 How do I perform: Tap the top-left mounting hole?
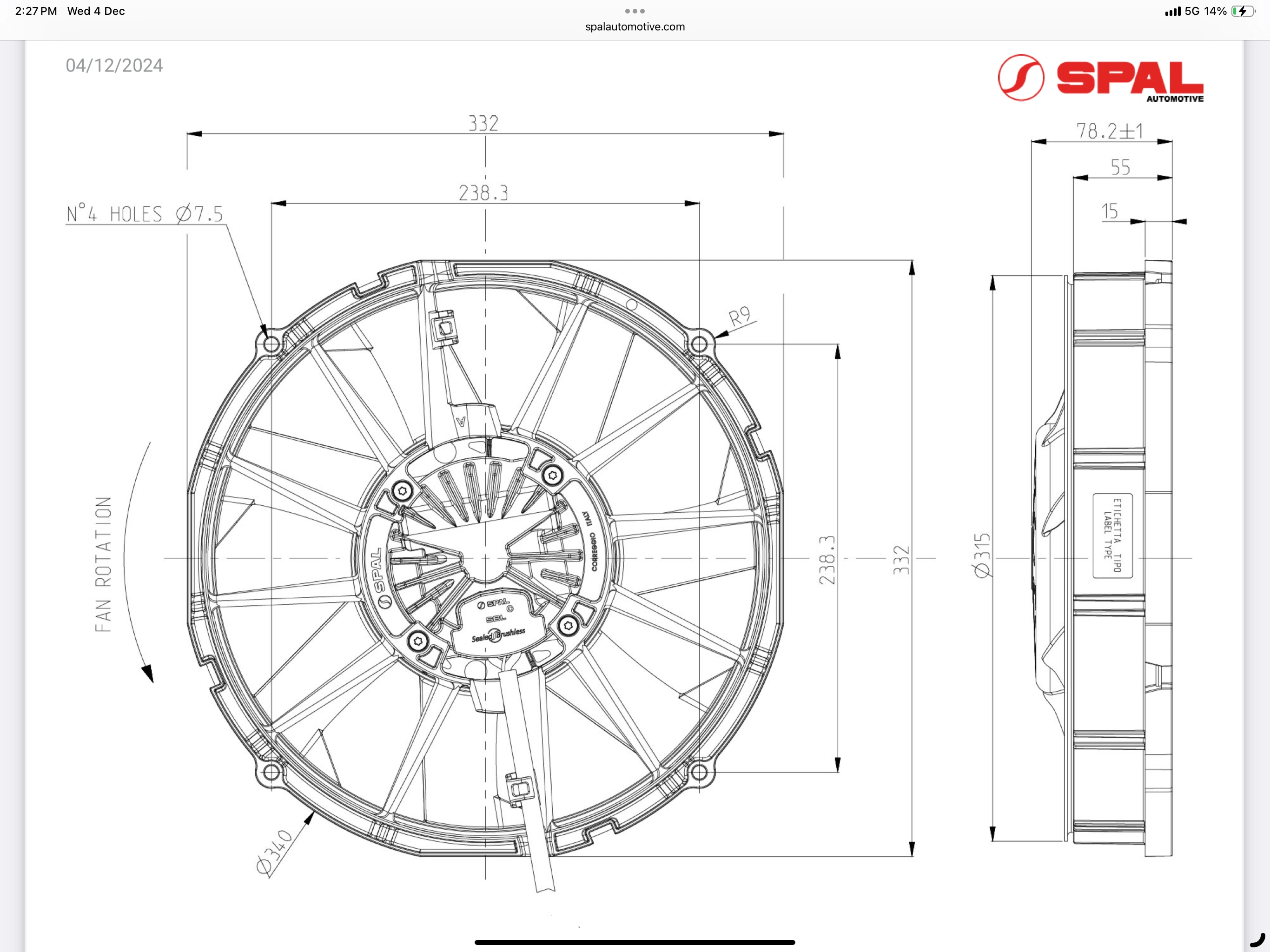271,344
